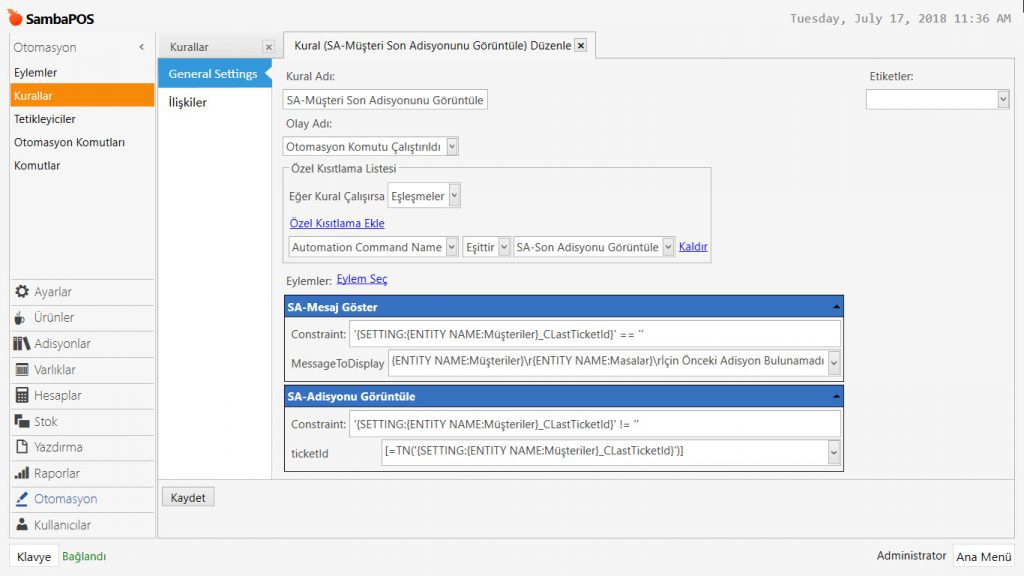
Task: Open Raporlar reports section
Action: pyautogui.click(x=56, y=474)
